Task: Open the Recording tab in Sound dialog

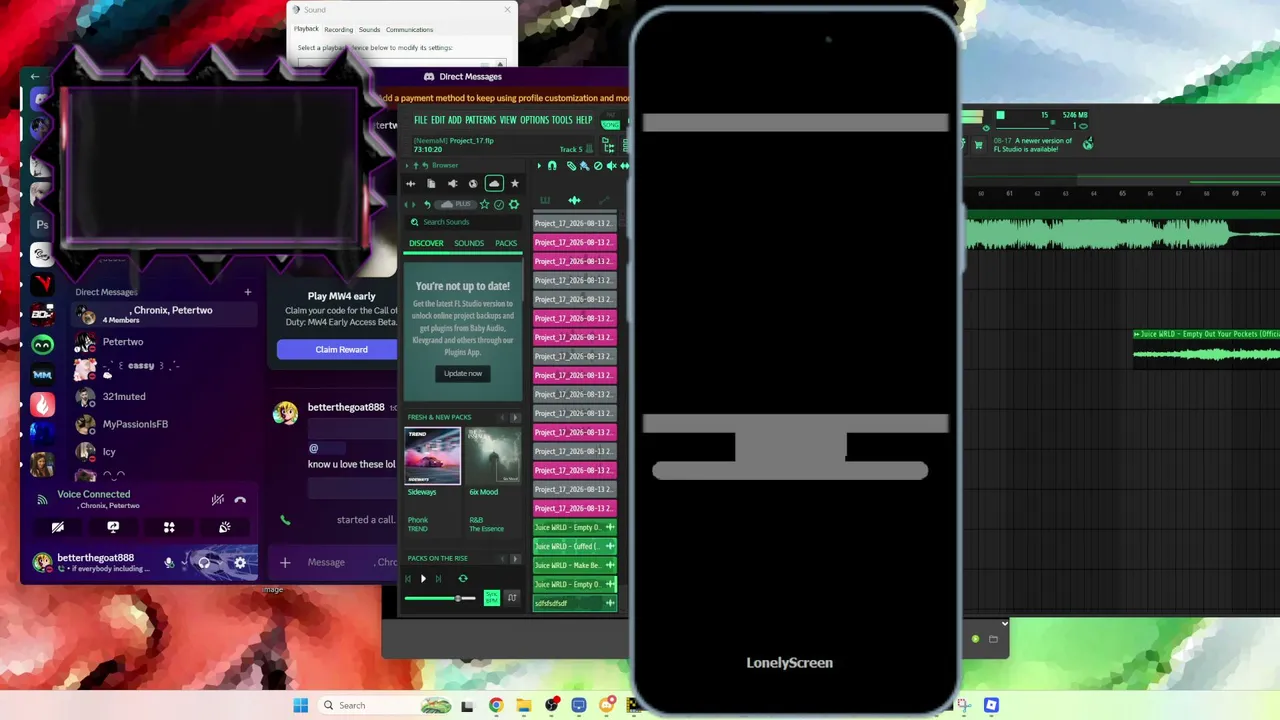Action: tap(338, 30)
